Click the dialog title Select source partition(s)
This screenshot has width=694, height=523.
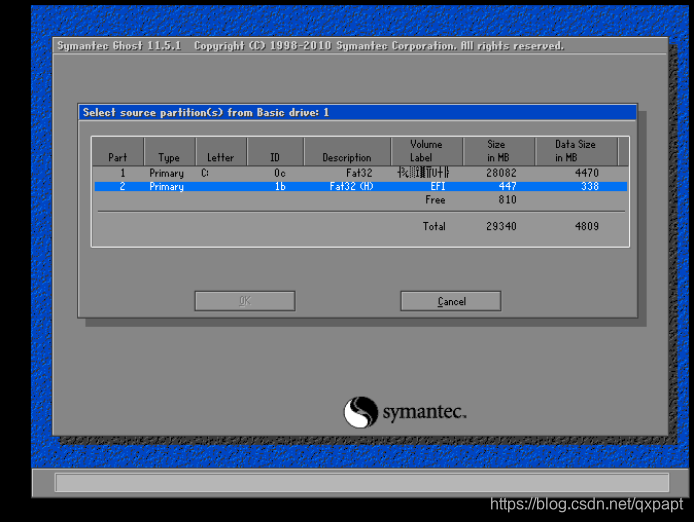coord(206,112)
